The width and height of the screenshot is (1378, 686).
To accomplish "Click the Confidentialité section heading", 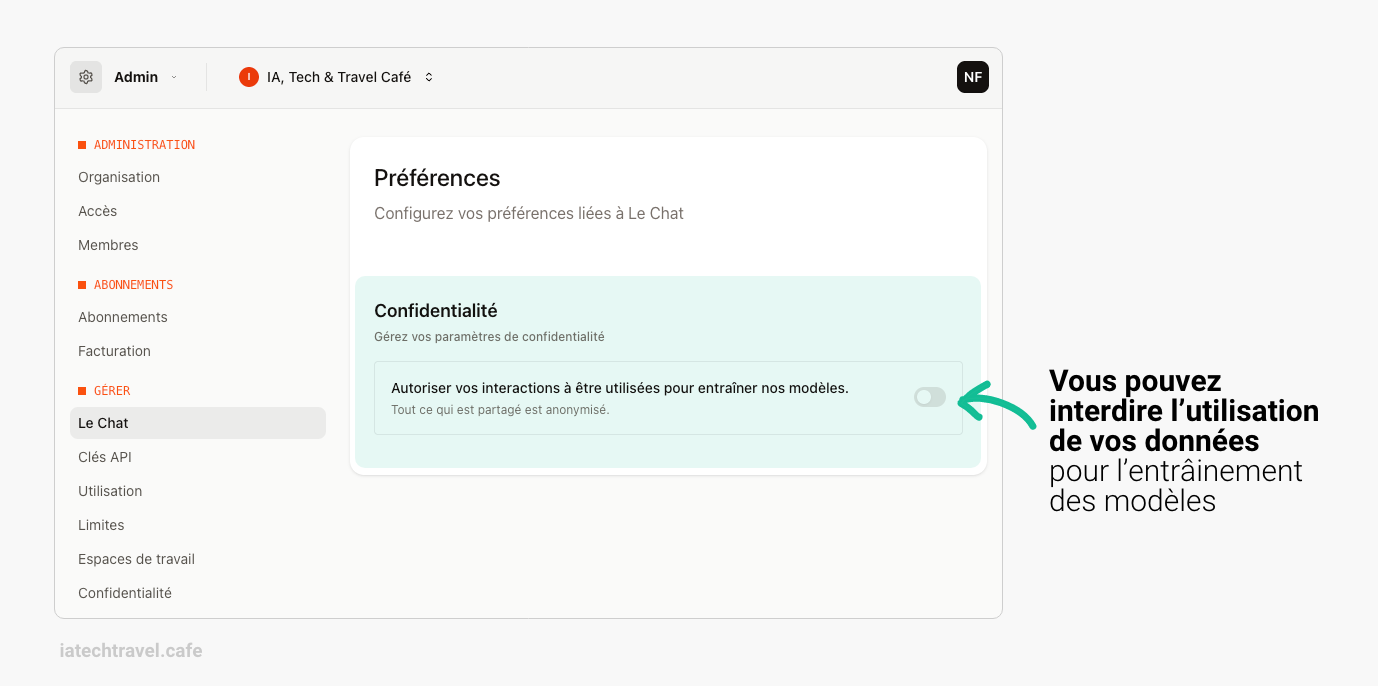I will 436,311.
